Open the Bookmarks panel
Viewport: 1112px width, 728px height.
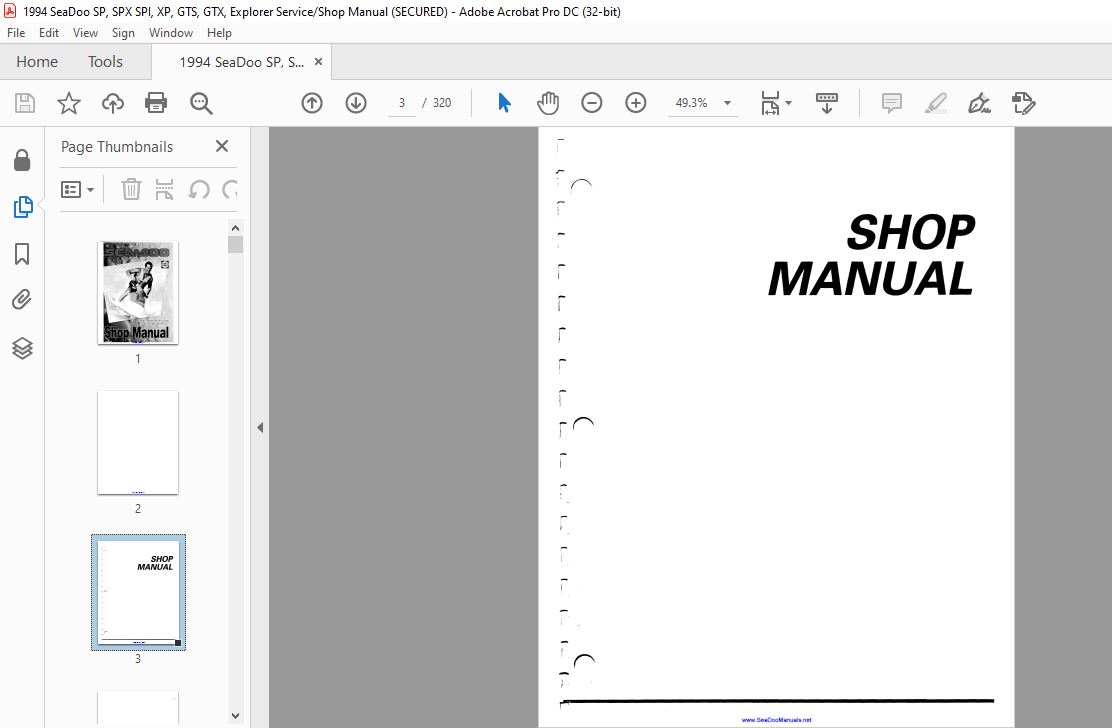coord(22,254)
